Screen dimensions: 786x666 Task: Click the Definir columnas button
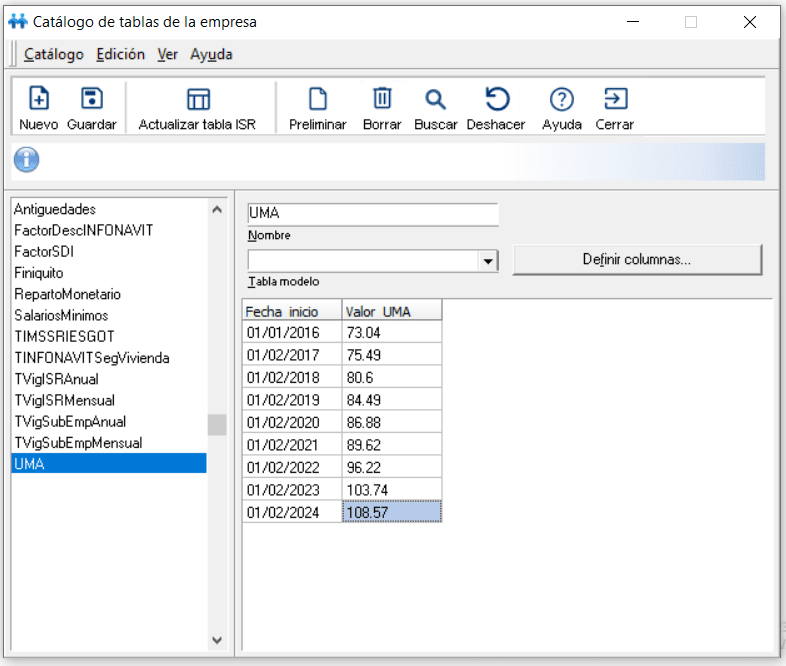pyautogui.click(x=637, y=260)
